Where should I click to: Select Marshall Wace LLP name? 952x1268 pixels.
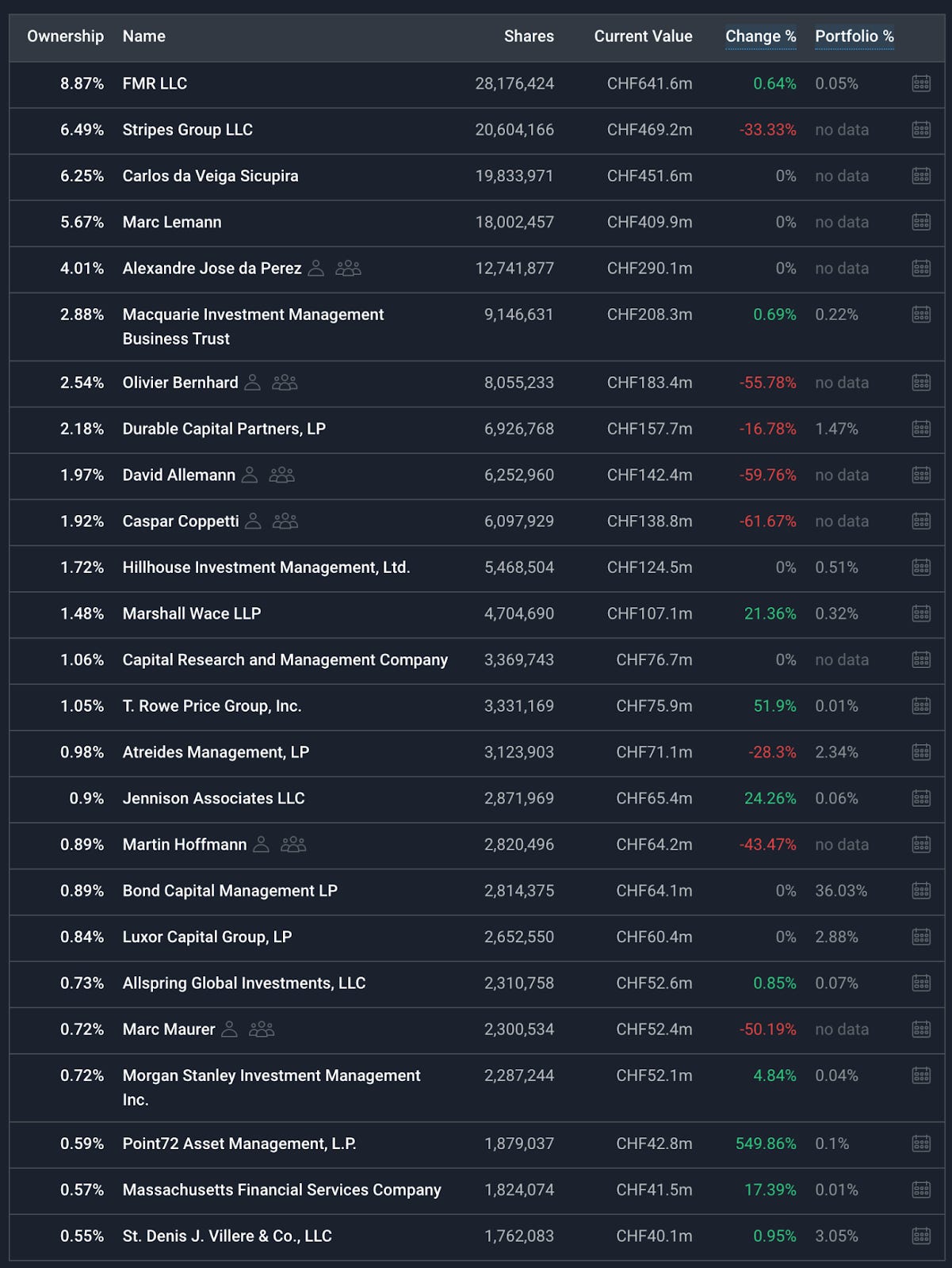(192, 613)
